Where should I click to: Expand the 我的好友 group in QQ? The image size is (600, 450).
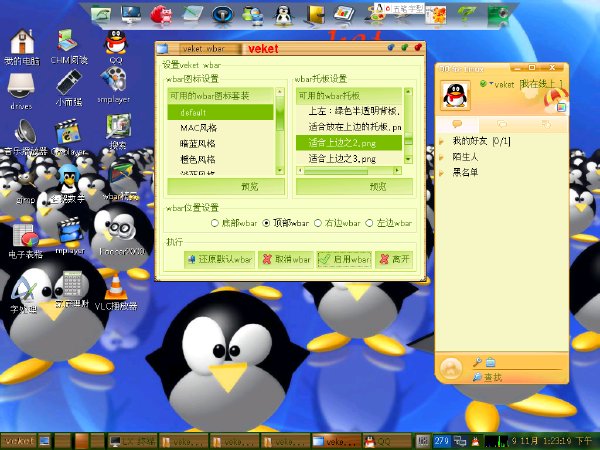(442, 142)
